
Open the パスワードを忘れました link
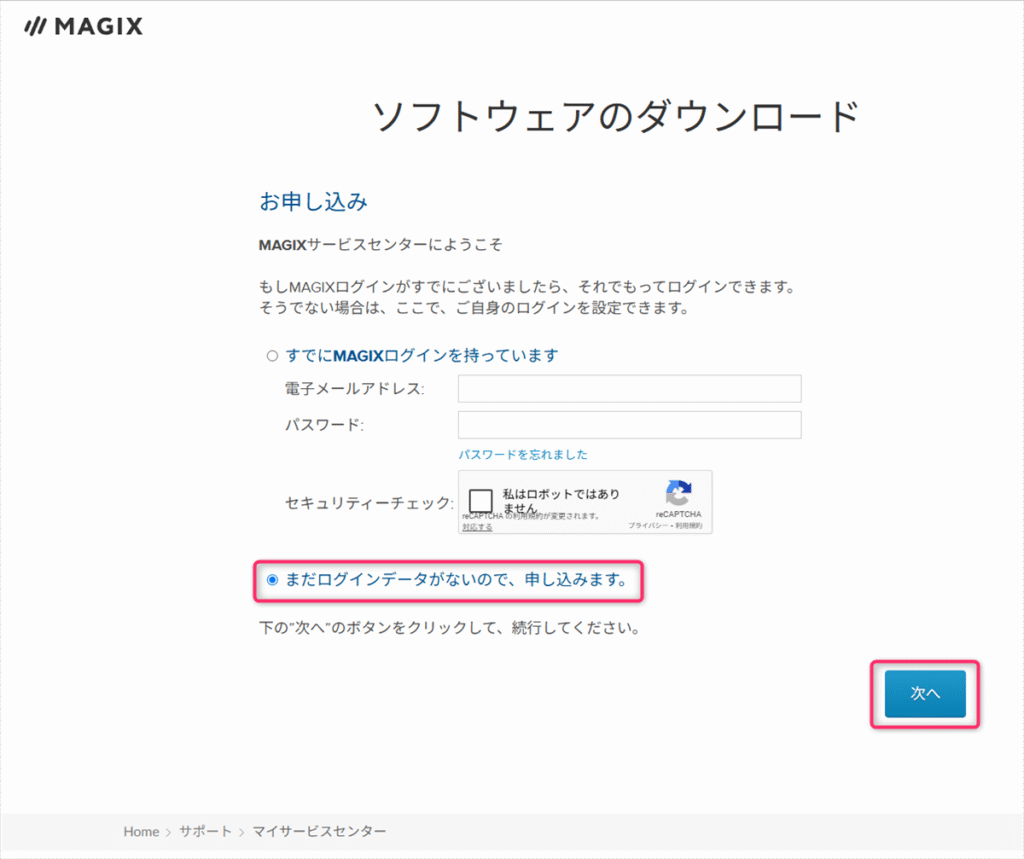point(522,454)
